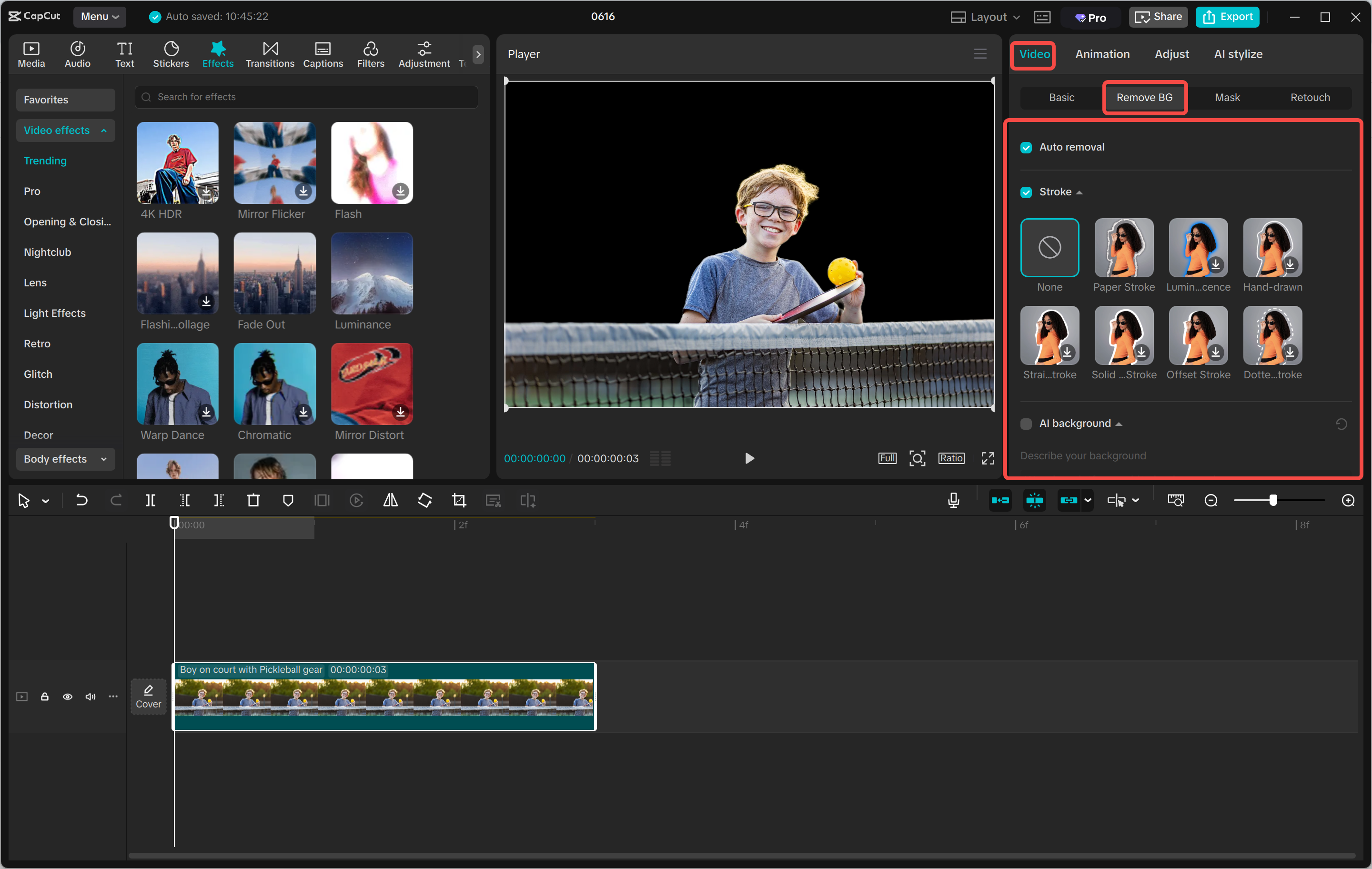Open the Filters panel
Viewport: 1372px width, 869px height.
(370, 53)
